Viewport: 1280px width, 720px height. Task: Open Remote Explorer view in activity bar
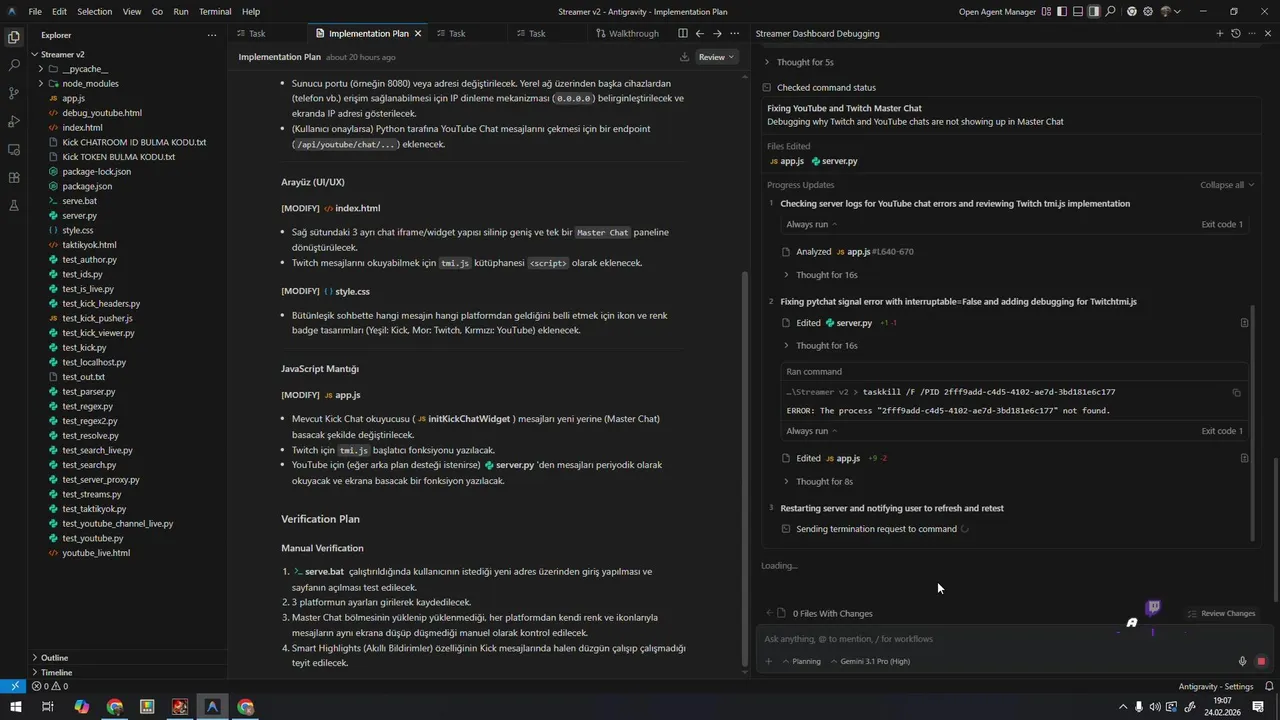pos(14,149)
